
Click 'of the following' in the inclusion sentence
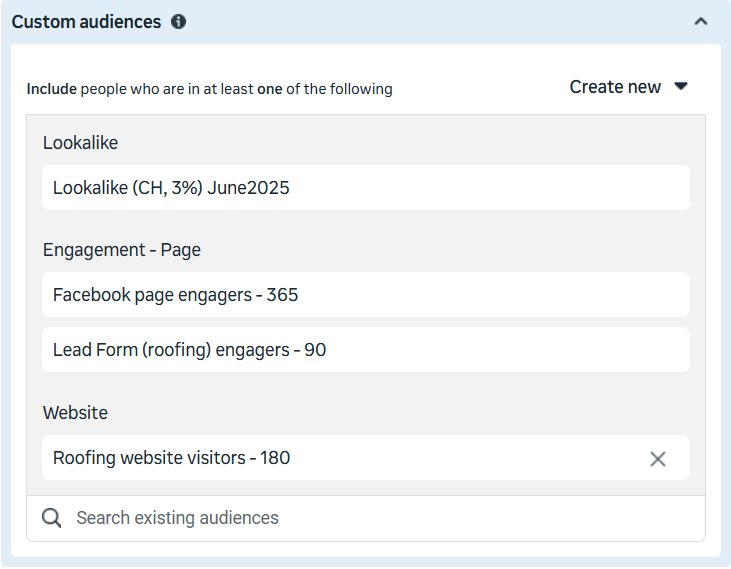(339, 89)
